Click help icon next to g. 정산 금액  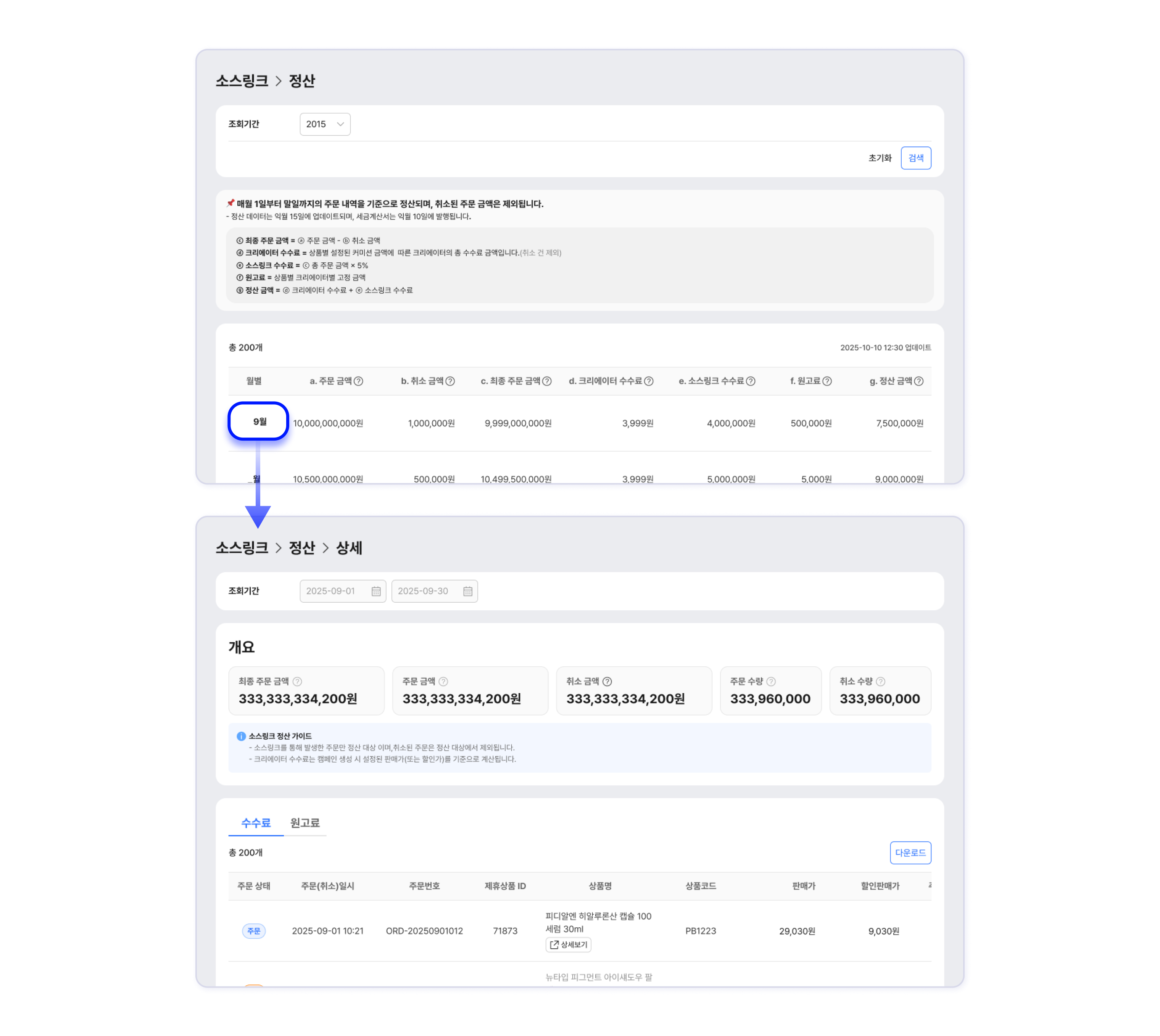pos(918,381)
